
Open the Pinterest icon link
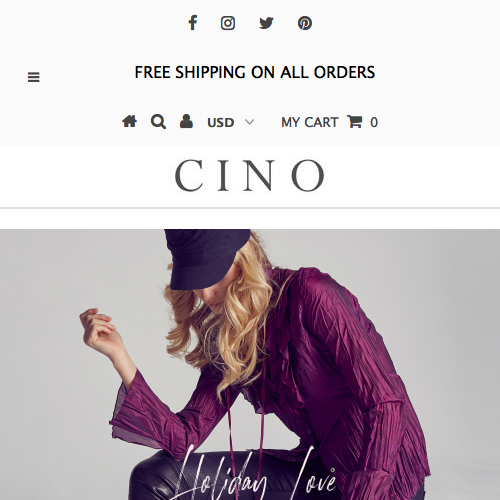(305, 23)
